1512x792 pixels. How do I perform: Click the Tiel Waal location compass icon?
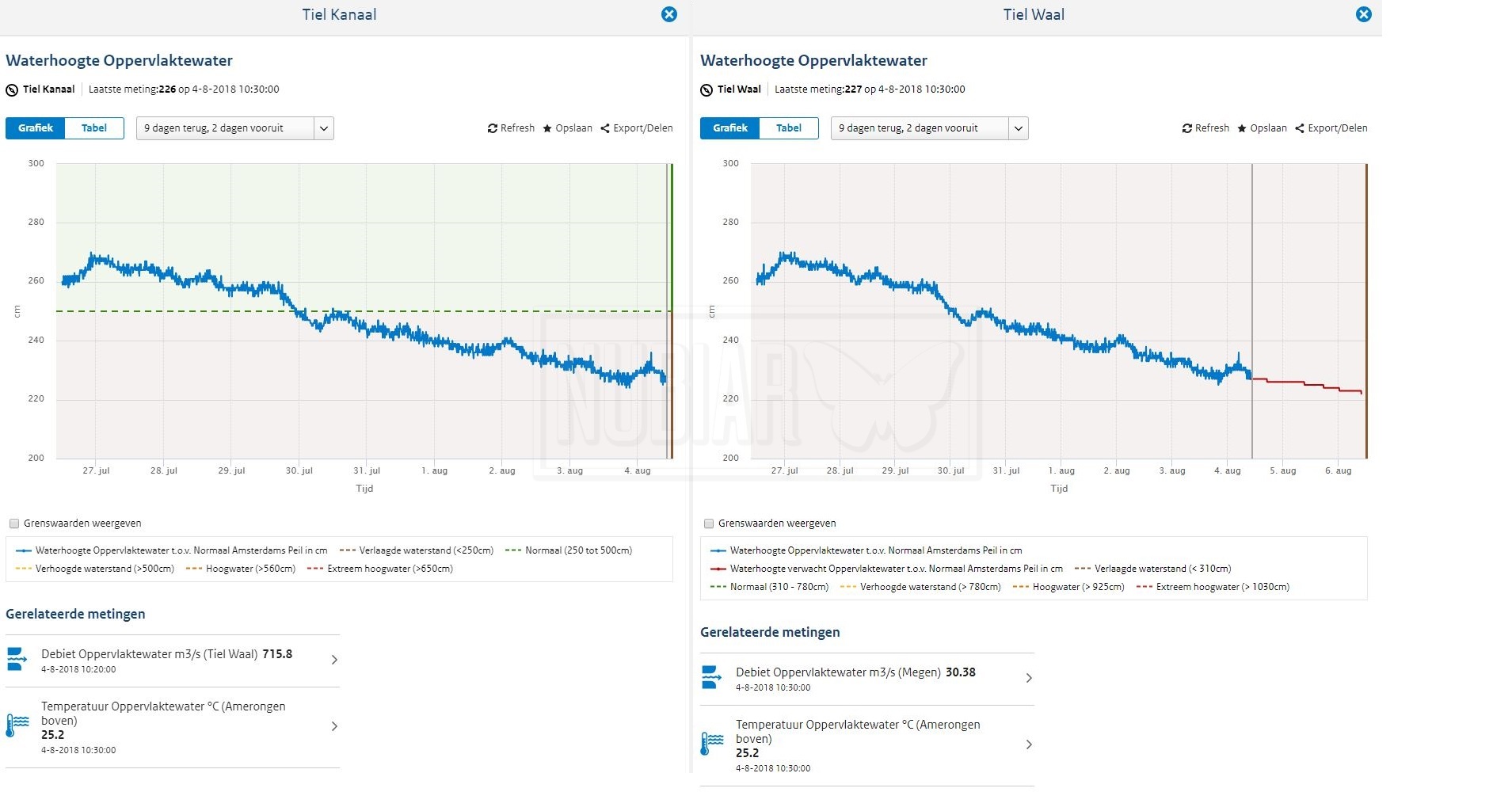pos(706,90)
